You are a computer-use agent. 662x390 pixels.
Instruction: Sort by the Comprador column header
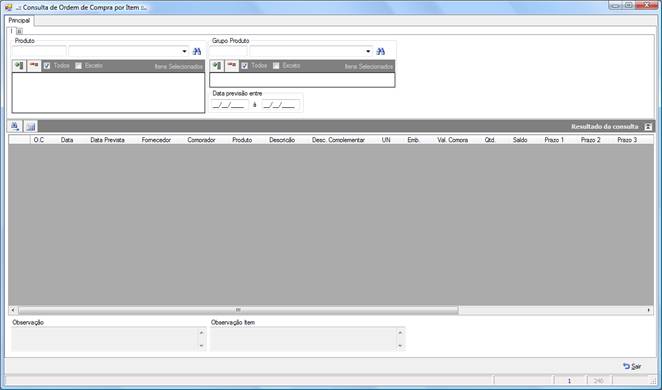click(201, 140)
